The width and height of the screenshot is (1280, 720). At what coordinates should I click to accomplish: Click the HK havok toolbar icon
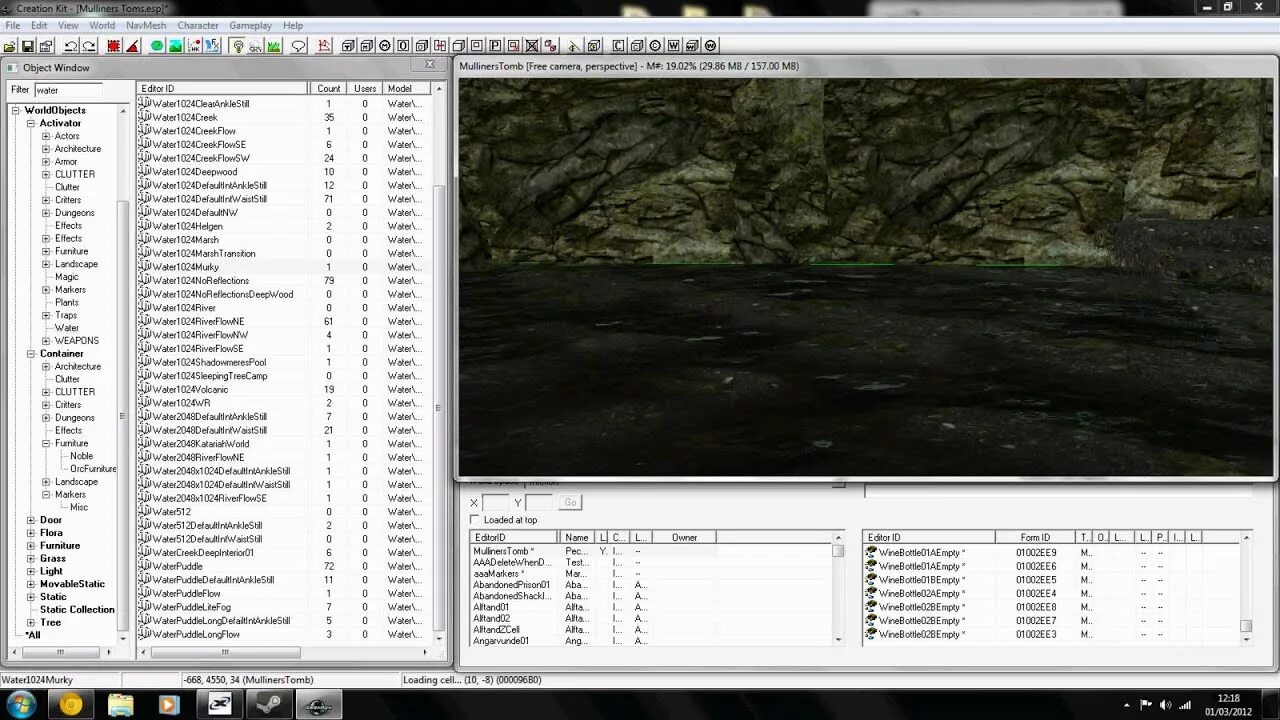pos(195,46)
